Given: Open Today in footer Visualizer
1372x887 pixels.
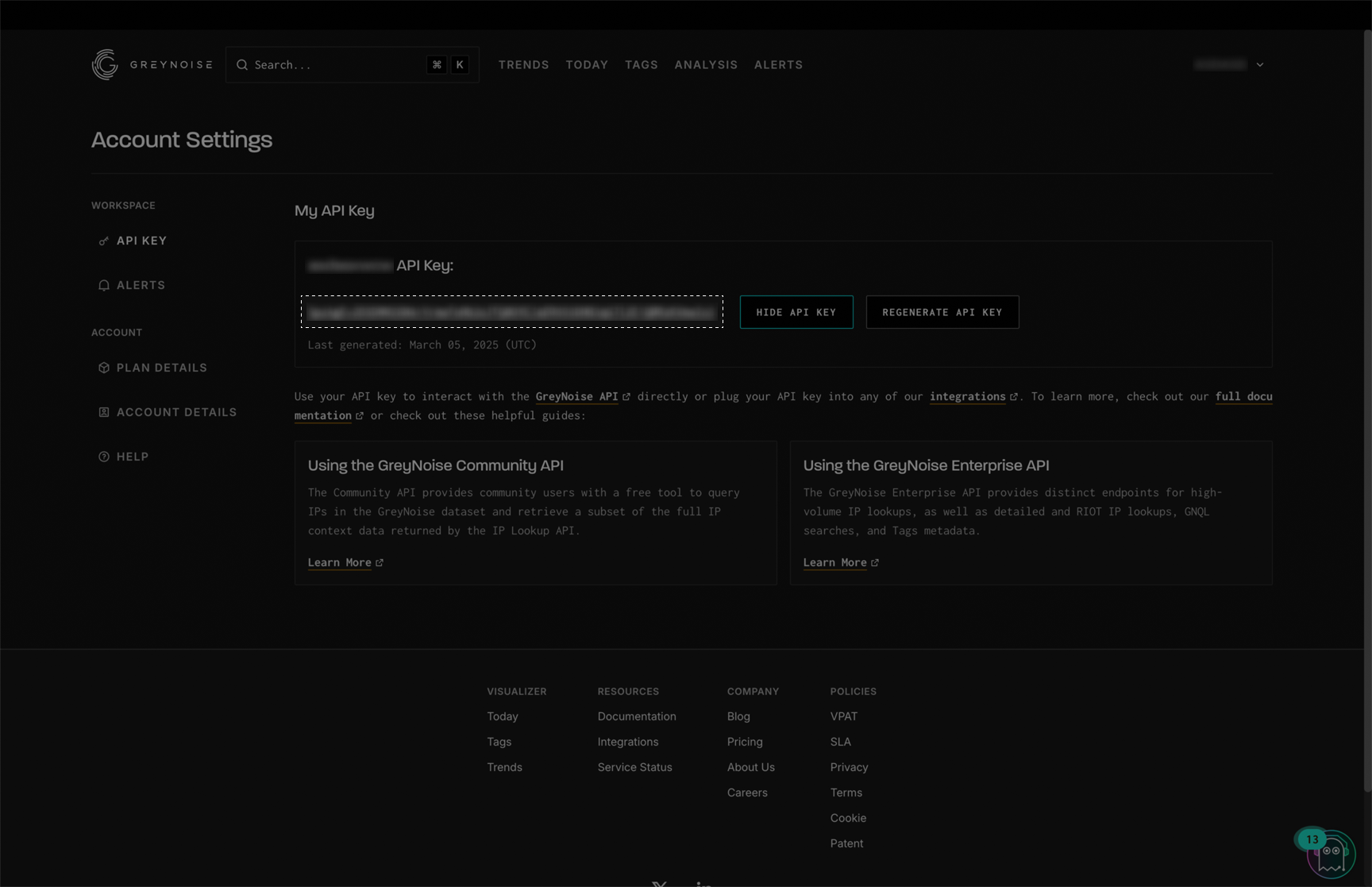Looking at the screenshot, I should coord(503,716).
